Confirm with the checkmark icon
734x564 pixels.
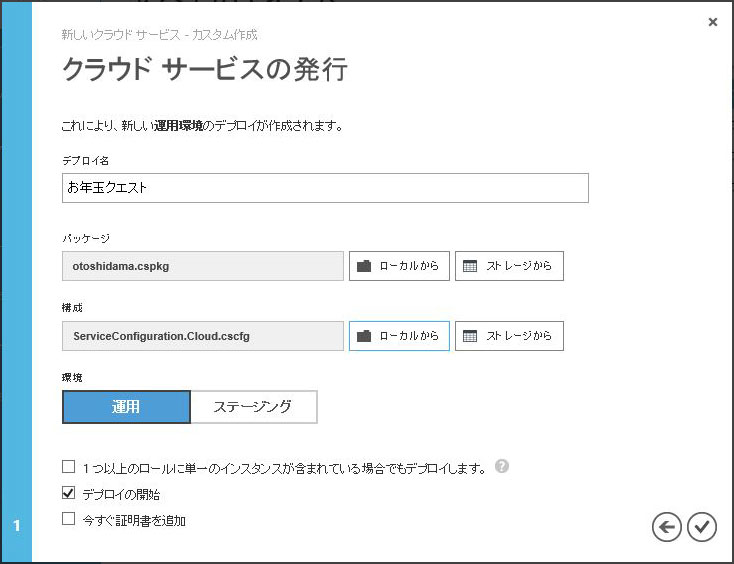[x=702, y=527]
